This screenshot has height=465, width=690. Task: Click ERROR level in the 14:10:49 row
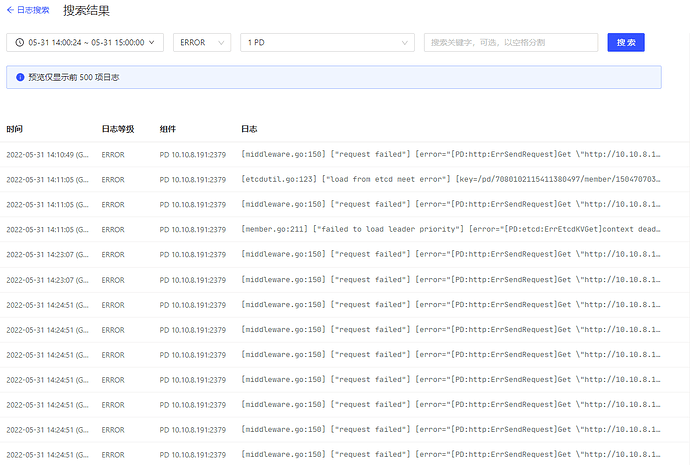point(113,155)
